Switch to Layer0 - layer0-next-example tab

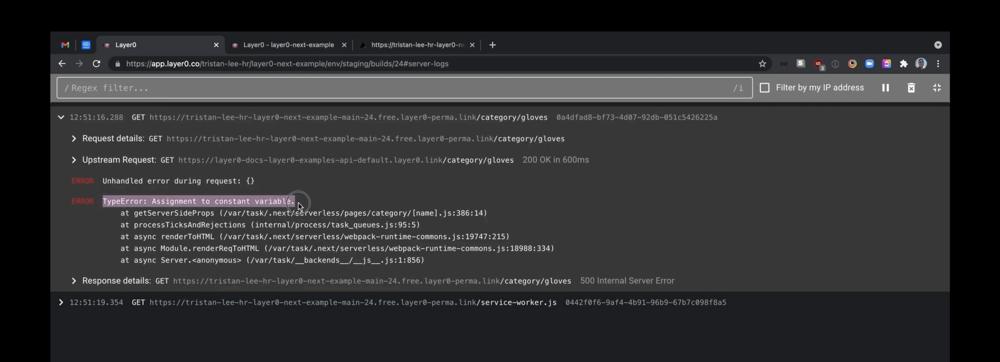tap(288, 45)
